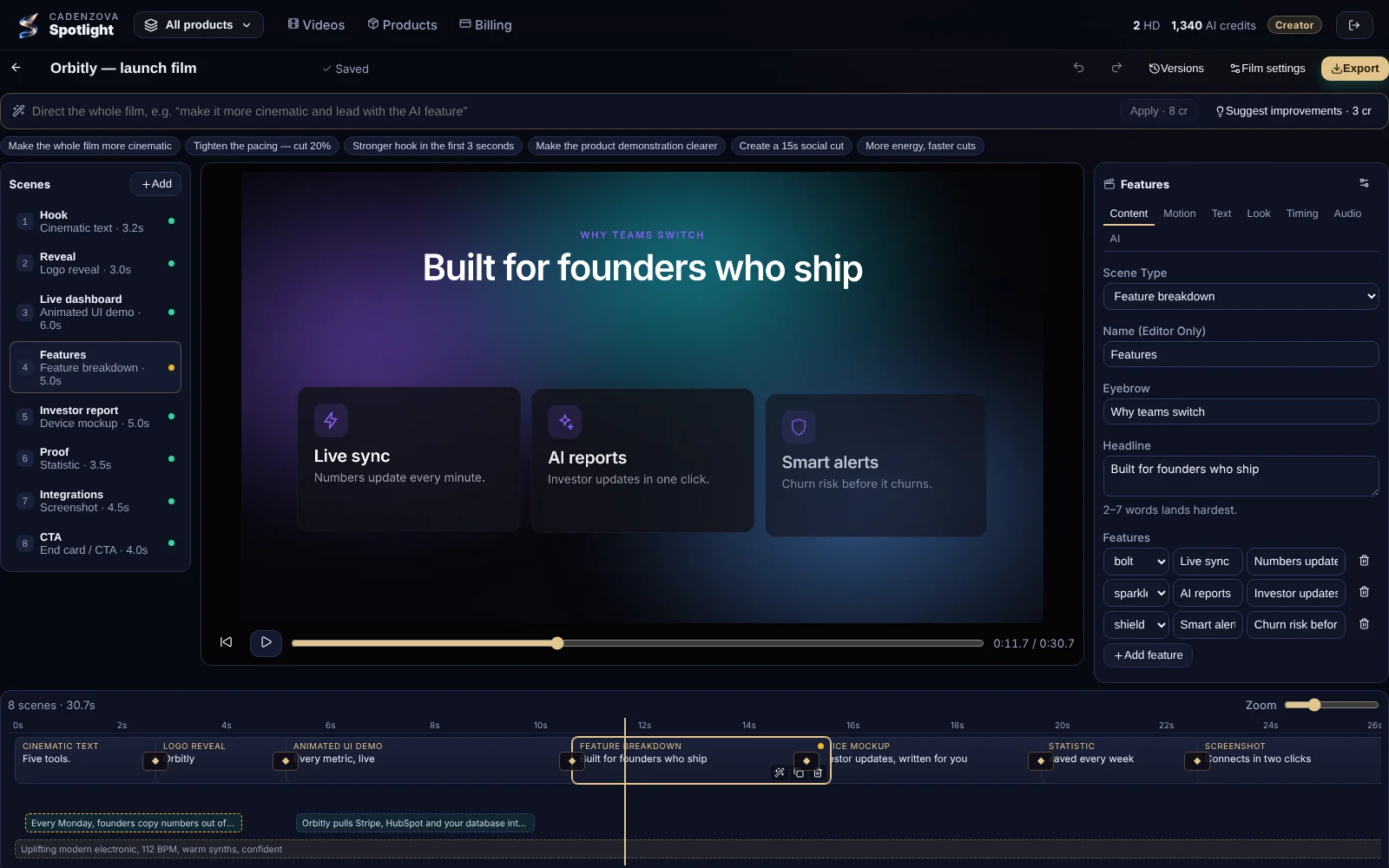This screenshot has width=1389, height=868.
Task: Add a new scene
Action: click(x=156, y=184)
